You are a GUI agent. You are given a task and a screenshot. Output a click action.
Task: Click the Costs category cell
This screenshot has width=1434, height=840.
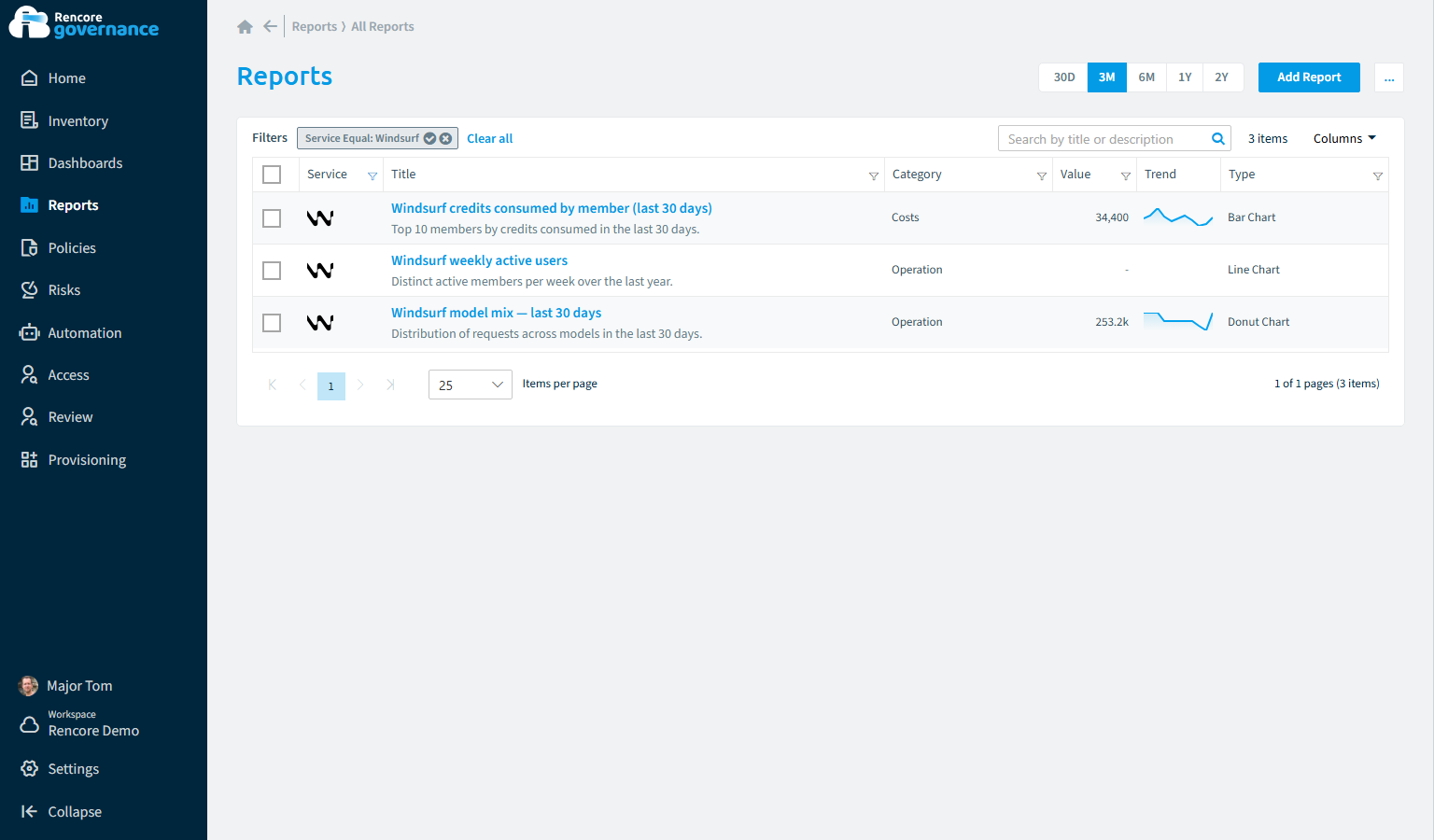(906, 217)
